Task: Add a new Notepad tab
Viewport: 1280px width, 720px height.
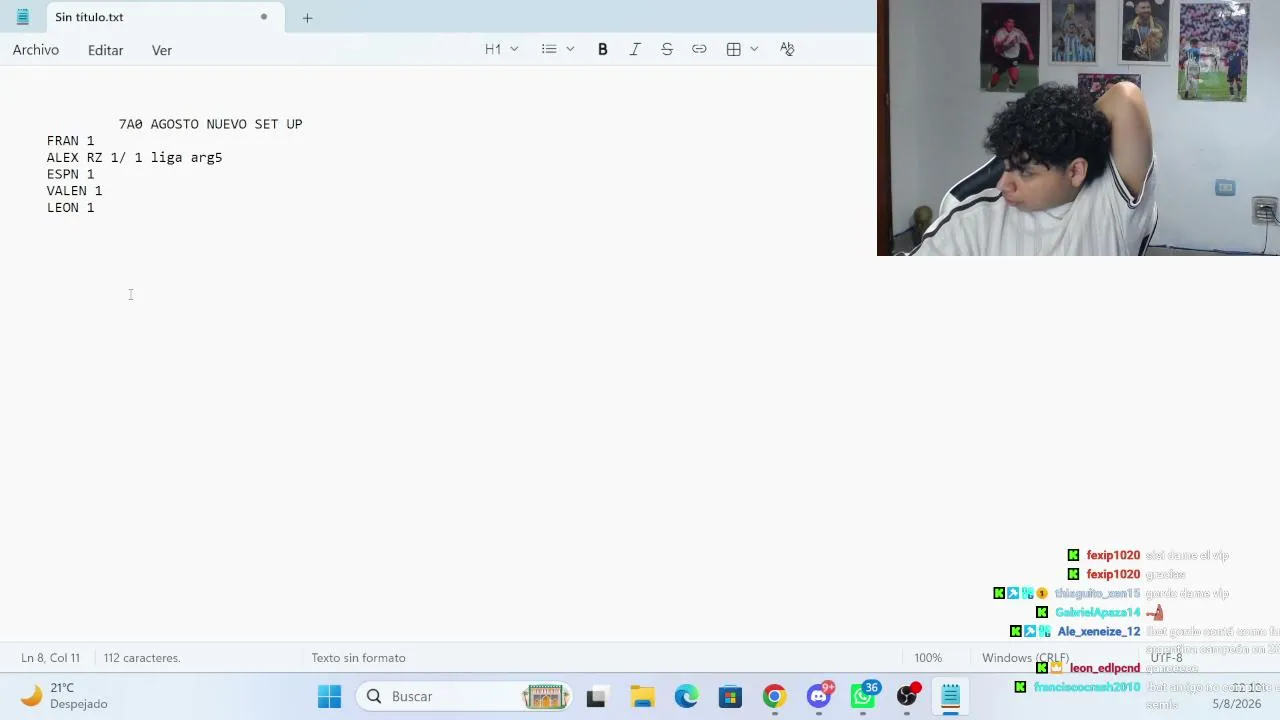Action: click(x=307, y=17)
